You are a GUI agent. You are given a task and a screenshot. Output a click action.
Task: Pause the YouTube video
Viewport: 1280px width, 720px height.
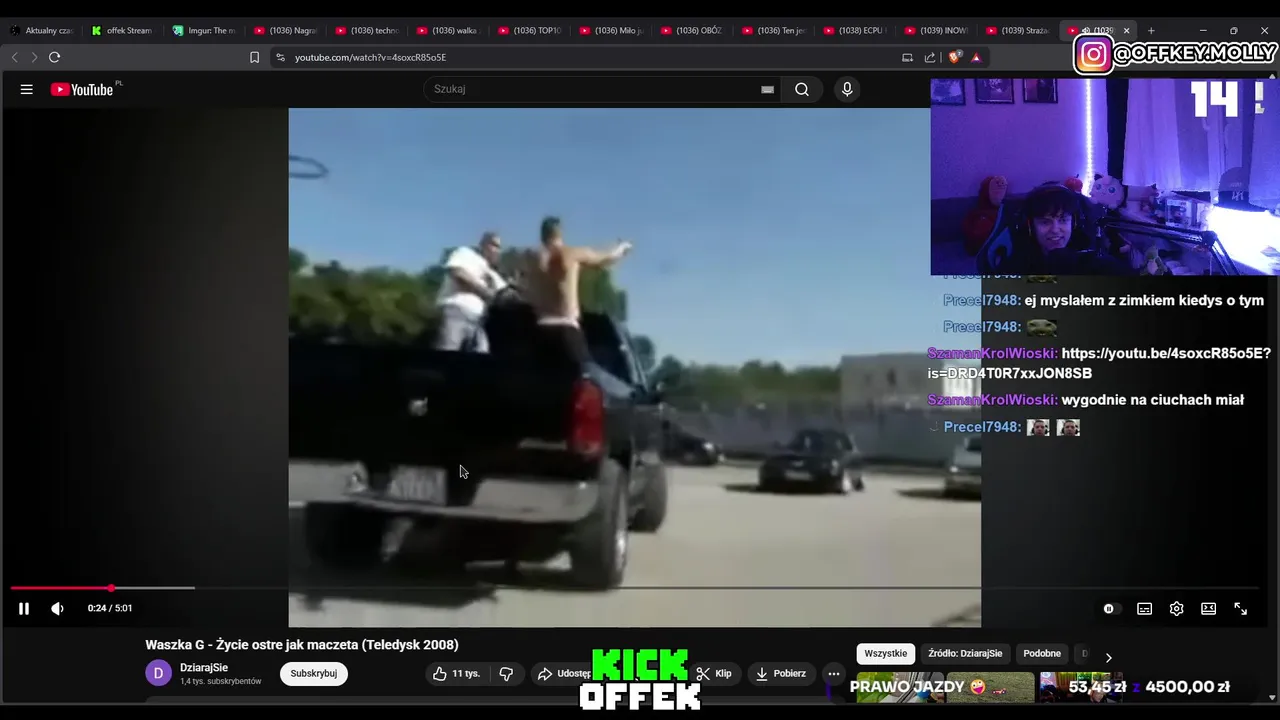tap(24, 608)
